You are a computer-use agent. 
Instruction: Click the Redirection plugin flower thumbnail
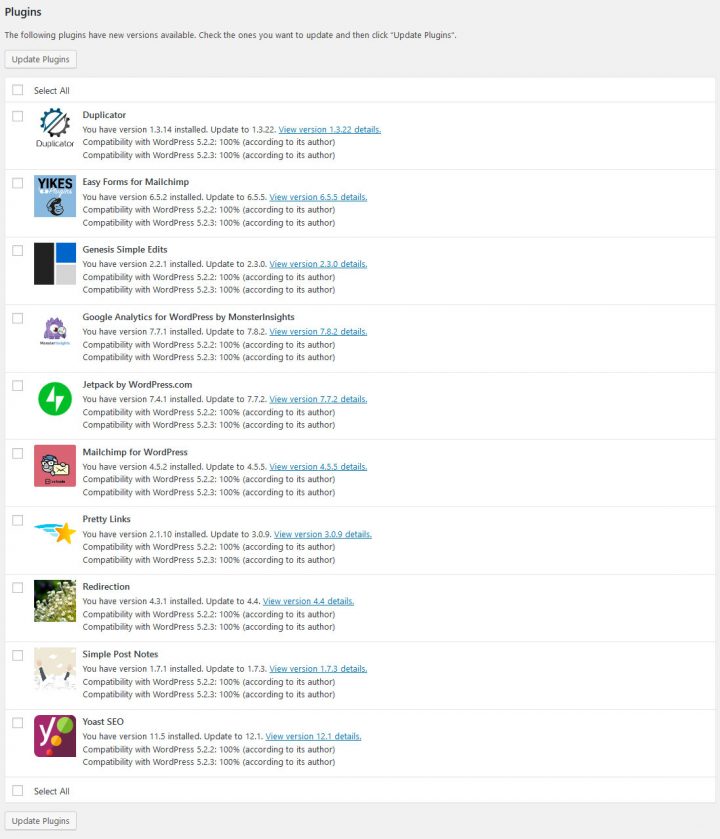[55, 600]
